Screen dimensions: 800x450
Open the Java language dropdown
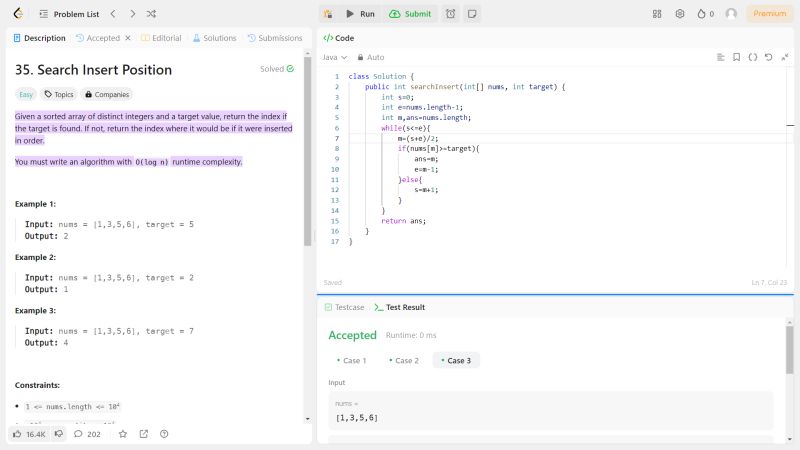[x=334, y=57]
